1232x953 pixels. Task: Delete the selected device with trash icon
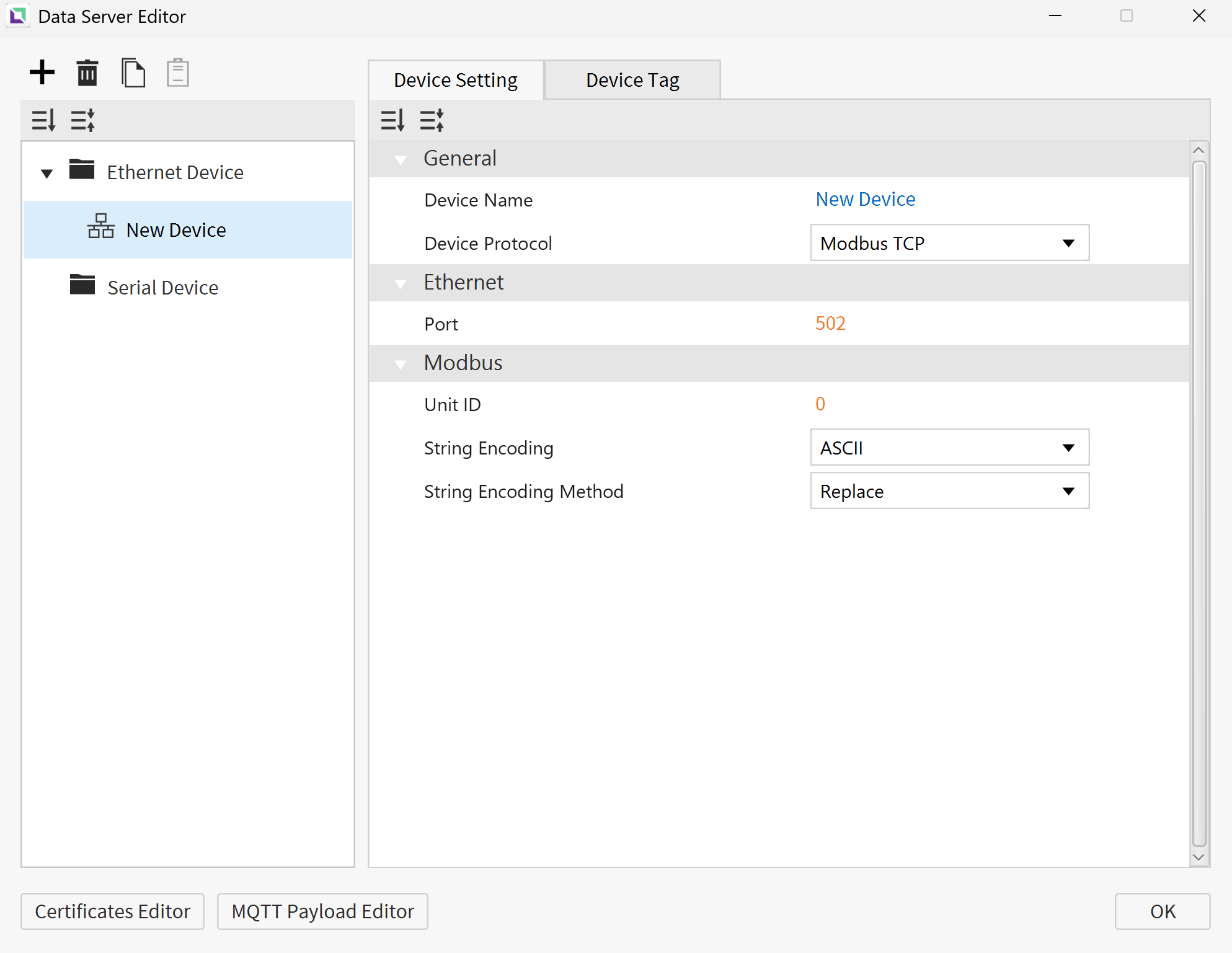pos(87,73)
